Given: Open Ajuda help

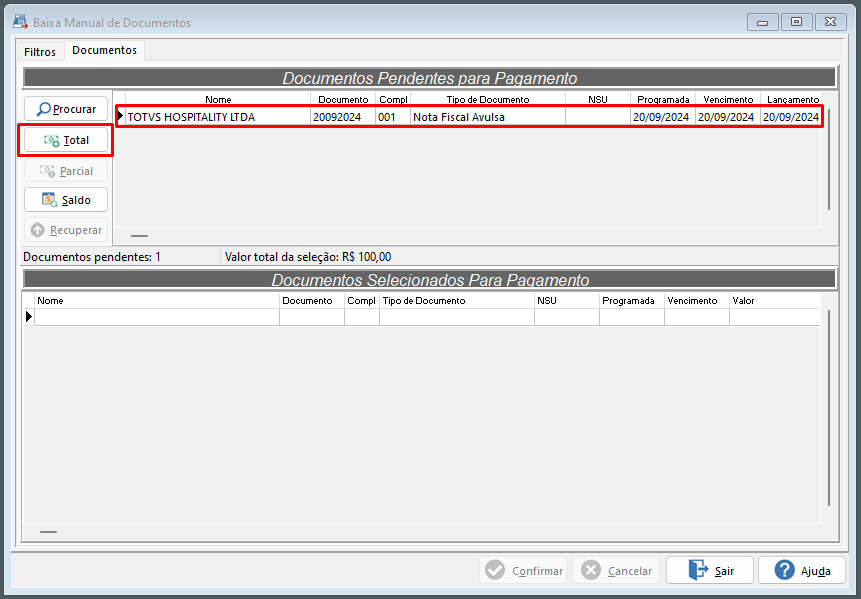Looking at the screenshot, I should [x=802, y=571].
